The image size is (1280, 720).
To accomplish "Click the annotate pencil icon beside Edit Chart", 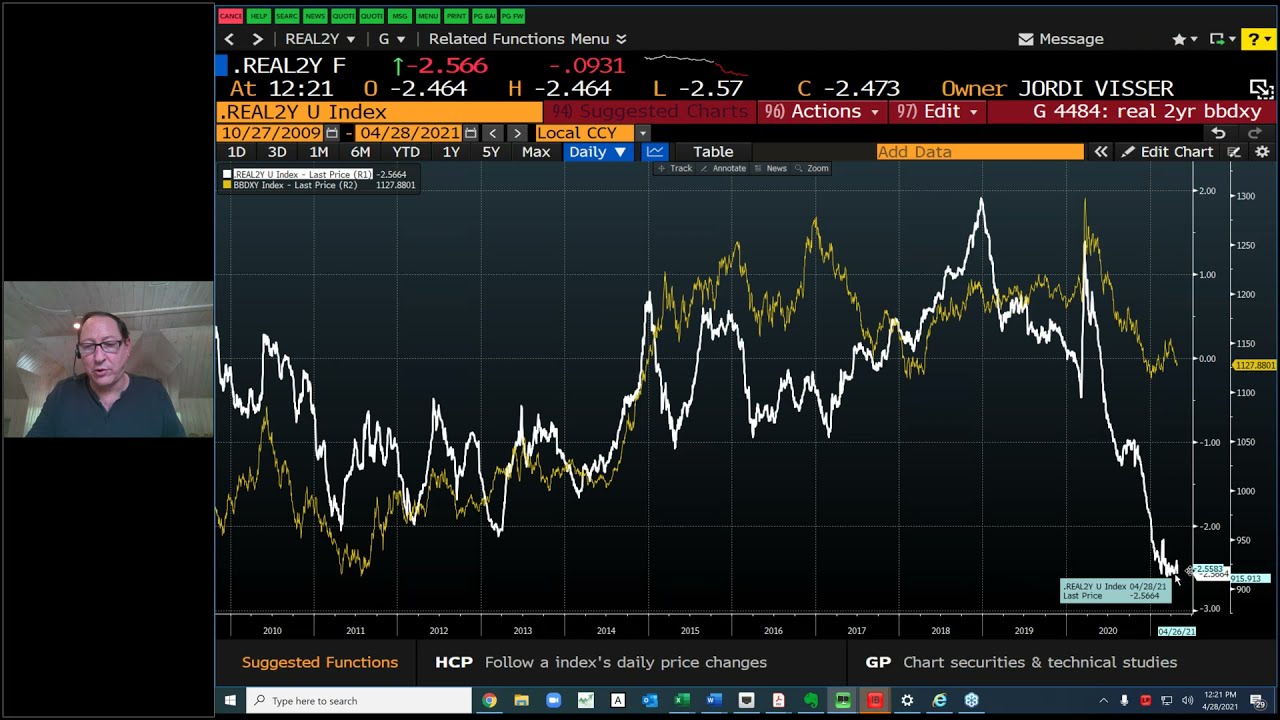I will pyautogui.click(x=1234, y=152).
